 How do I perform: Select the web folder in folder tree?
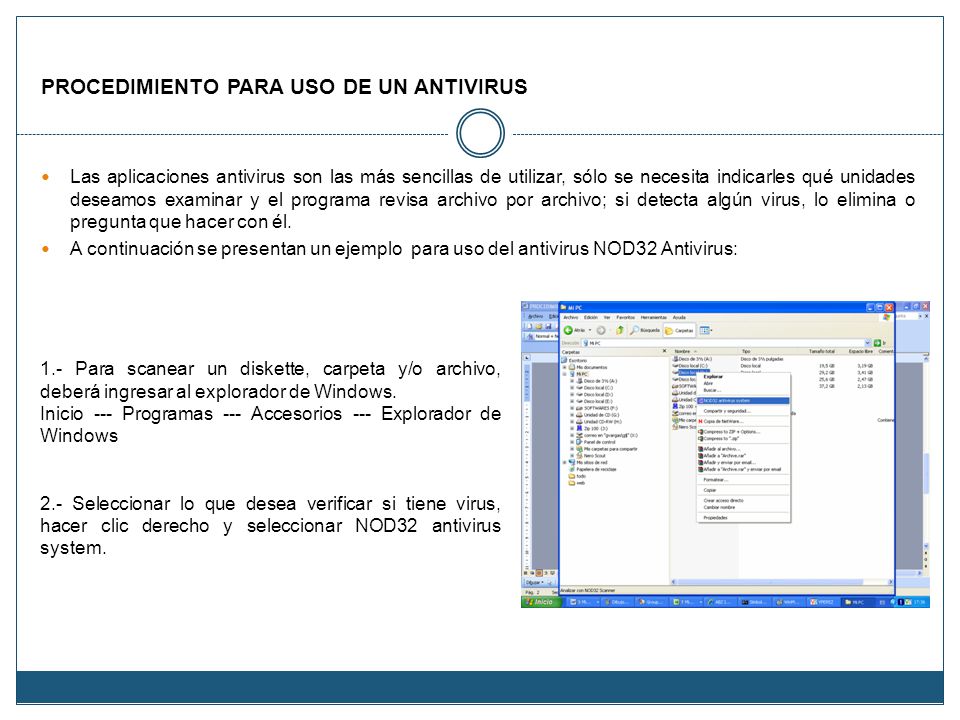pyautogui.click(x=577, y=482)
